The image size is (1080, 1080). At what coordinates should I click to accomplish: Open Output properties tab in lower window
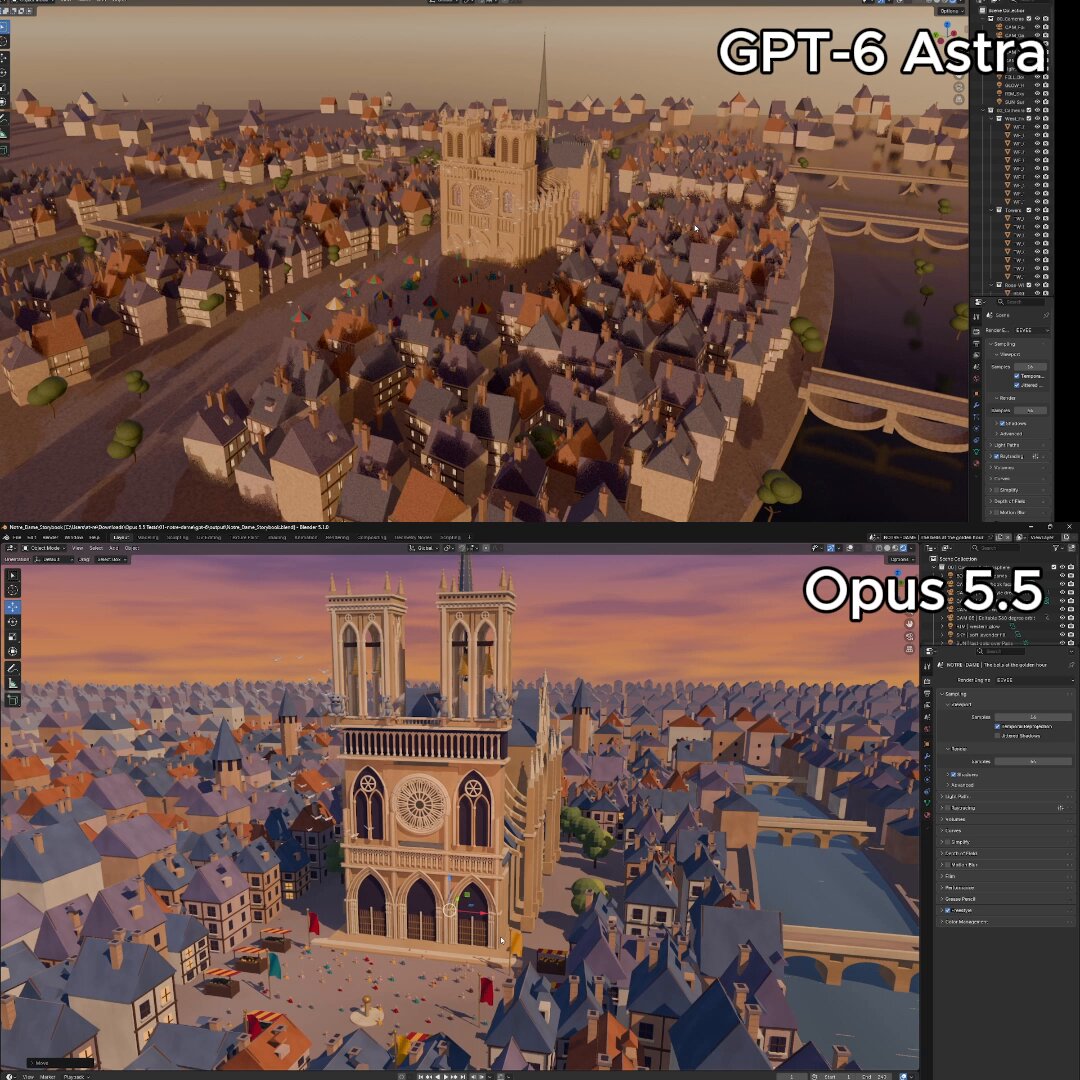927,694
